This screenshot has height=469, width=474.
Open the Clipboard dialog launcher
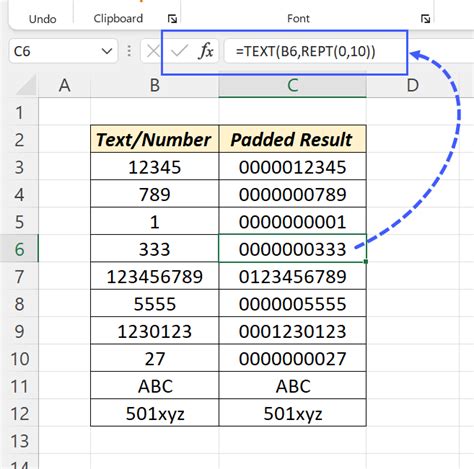coord(172,19)
